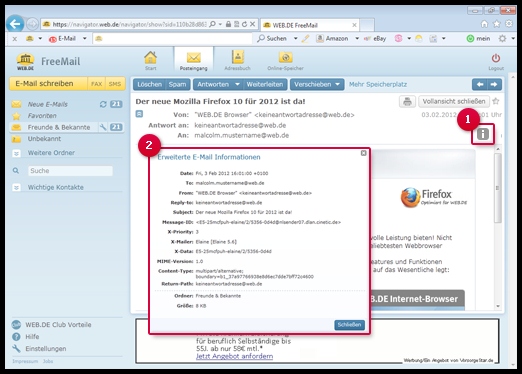Image resolution: width=522 pixels, height=374 pixels.
Task: Open the Favoriten folder
Action: pyautogui.click(x=42, y=116)
